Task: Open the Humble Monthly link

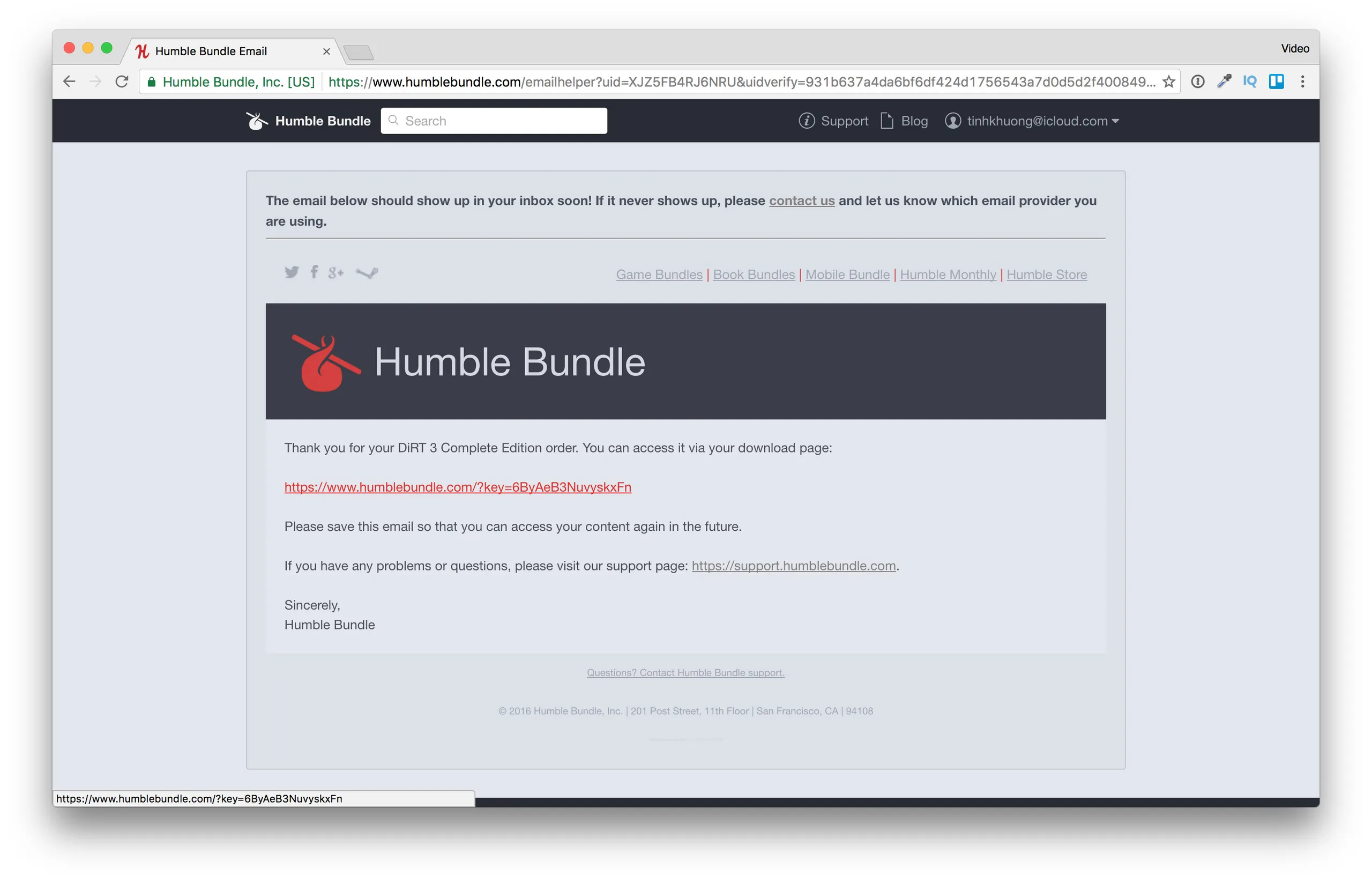Action: tap(948, 275)
